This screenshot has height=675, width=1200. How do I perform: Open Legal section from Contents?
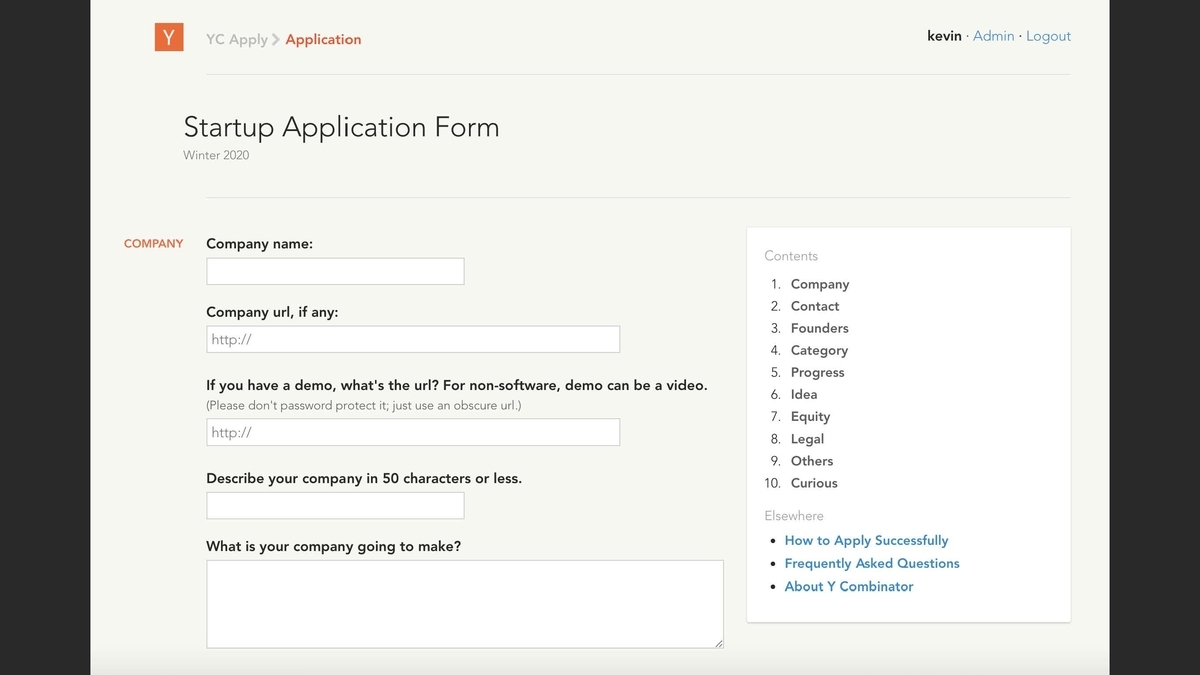807,439
